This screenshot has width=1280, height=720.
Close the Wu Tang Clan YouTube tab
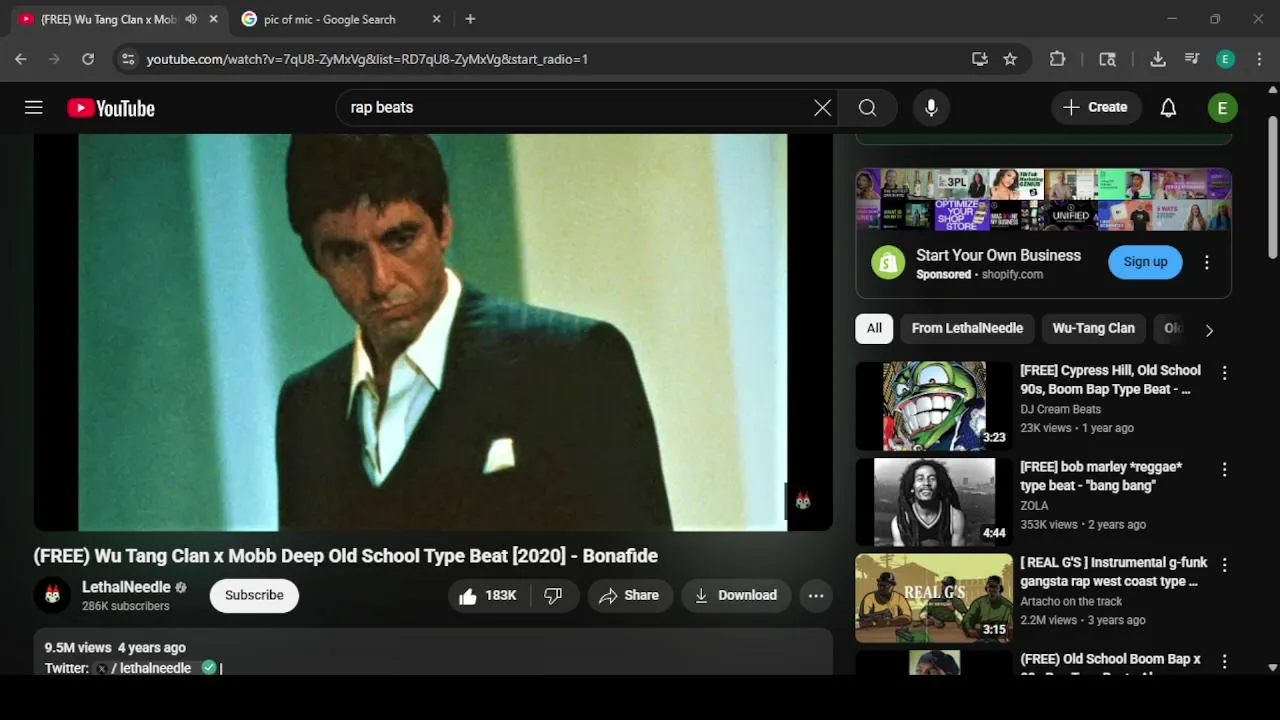pyautogui.click(x=213, y=19)
